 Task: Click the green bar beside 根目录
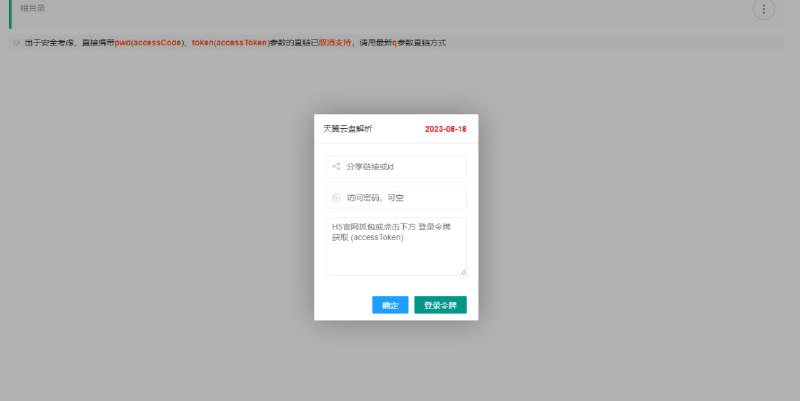coord(10,12)
